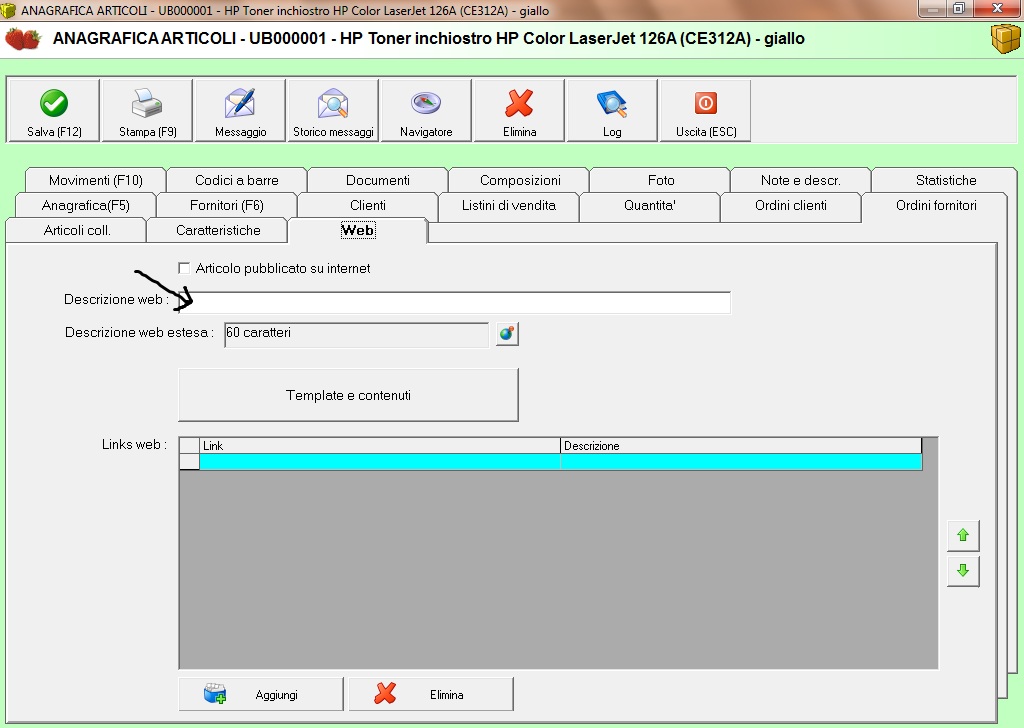Tick Articolo pubblicato su internet checkbox
The height and width of the screenshot is (728, 1024).
click(x=184, y=268)
